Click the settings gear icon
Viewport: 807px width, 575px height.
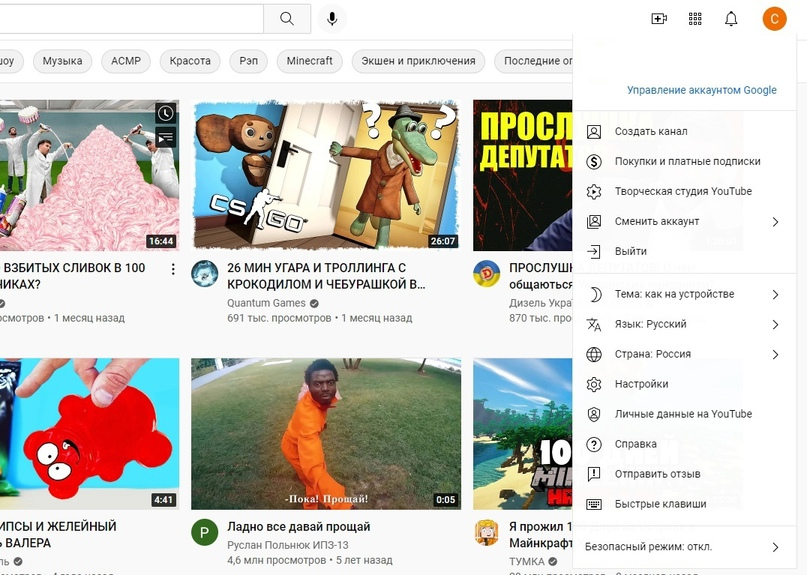point(594,384)
